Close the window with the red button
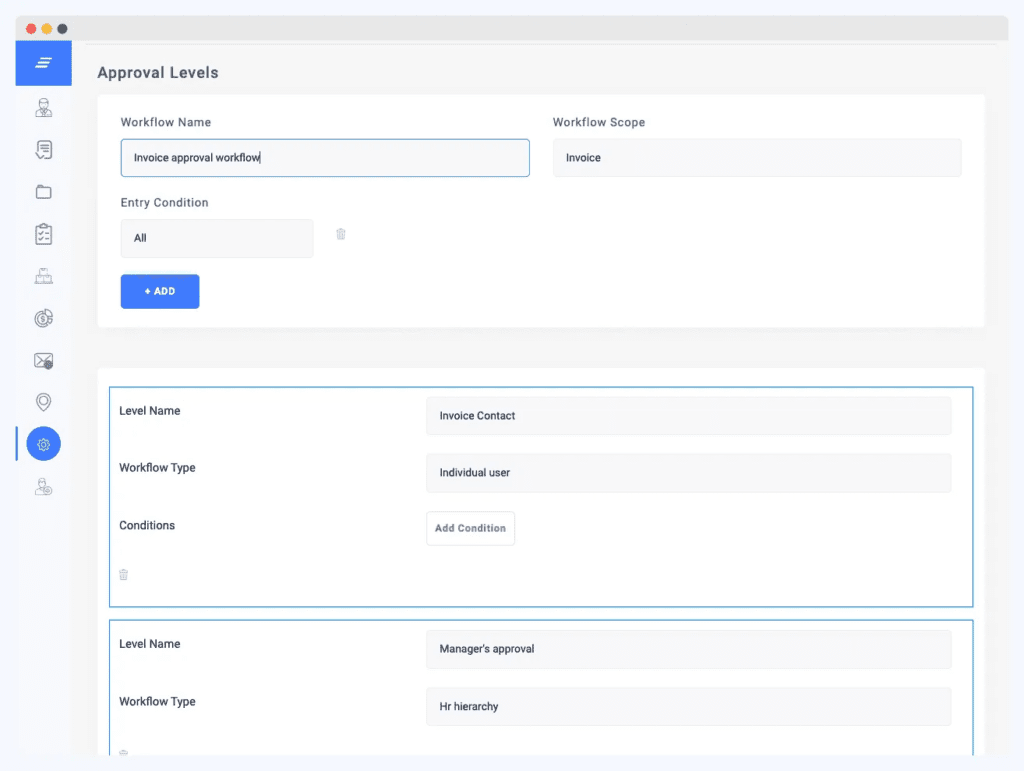1024x771 pixels. click(x=31, y=29)
